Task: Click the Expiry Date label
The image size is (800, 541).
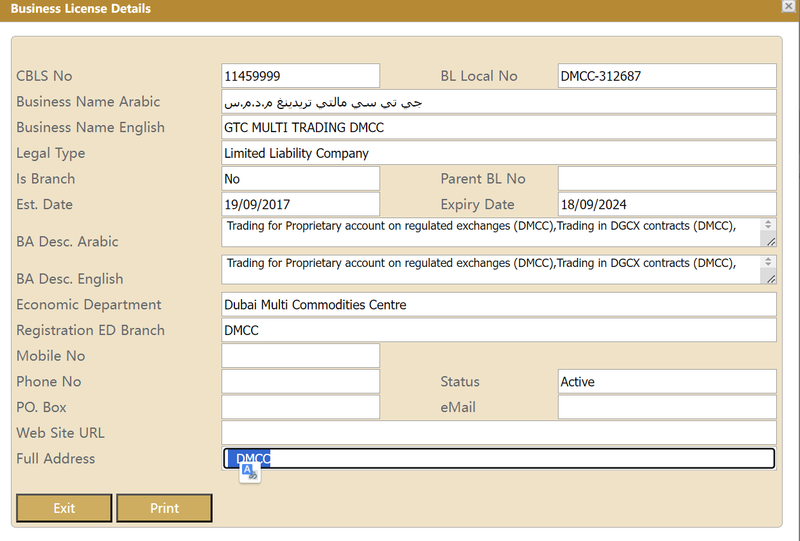Action: click(478, 205)
